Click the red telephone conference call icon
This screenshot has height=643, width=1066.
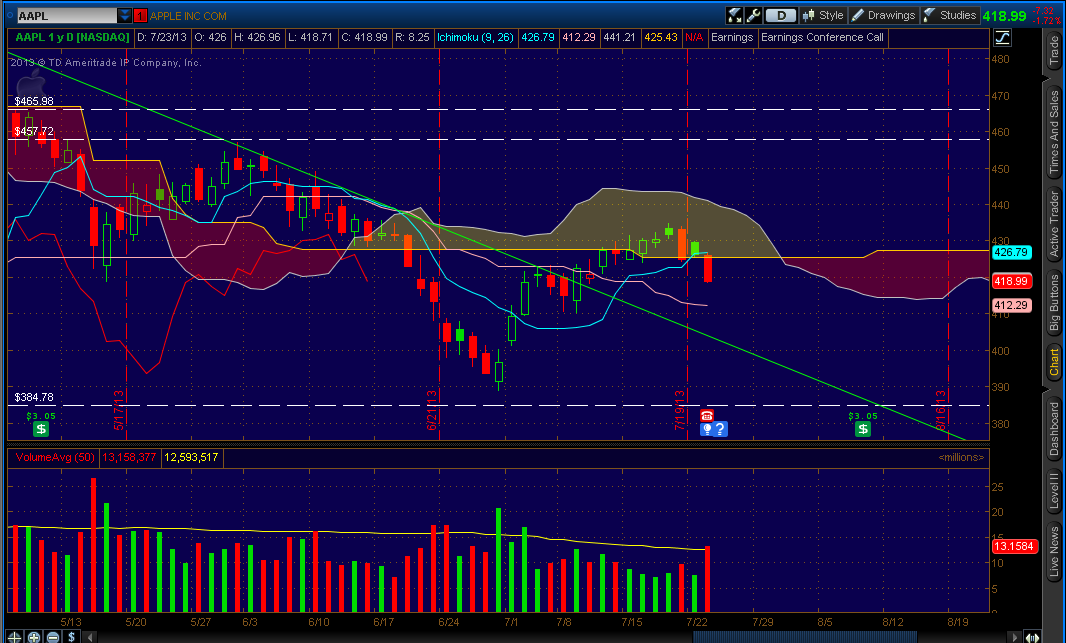707,415
